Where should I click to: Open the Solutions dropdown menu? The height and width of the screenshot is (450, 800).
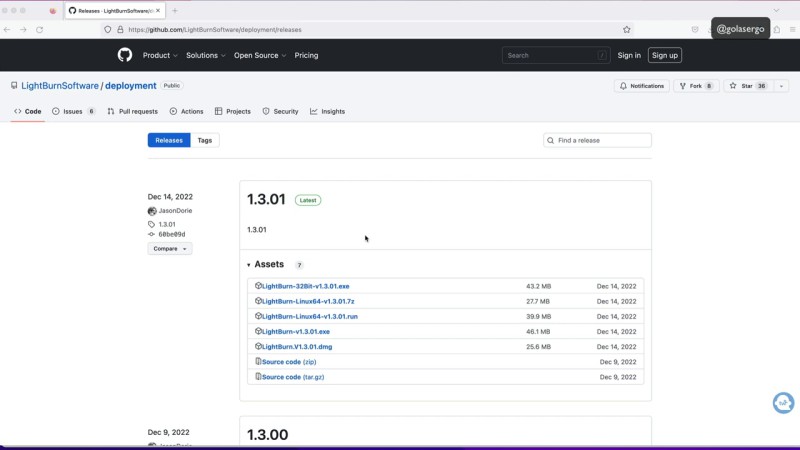205,55
